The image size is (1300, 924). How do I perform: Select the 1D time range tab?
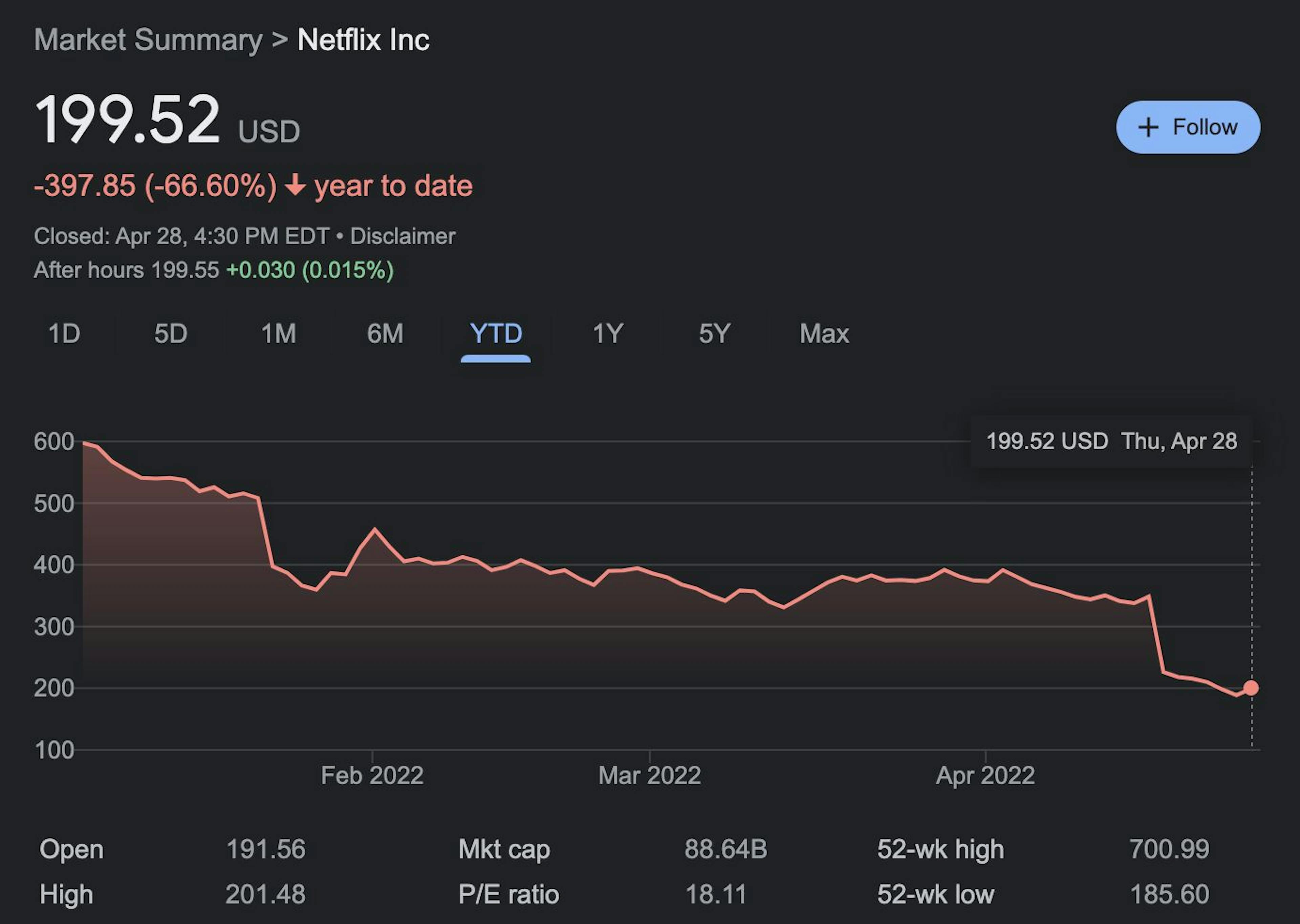tap(64, 334)
